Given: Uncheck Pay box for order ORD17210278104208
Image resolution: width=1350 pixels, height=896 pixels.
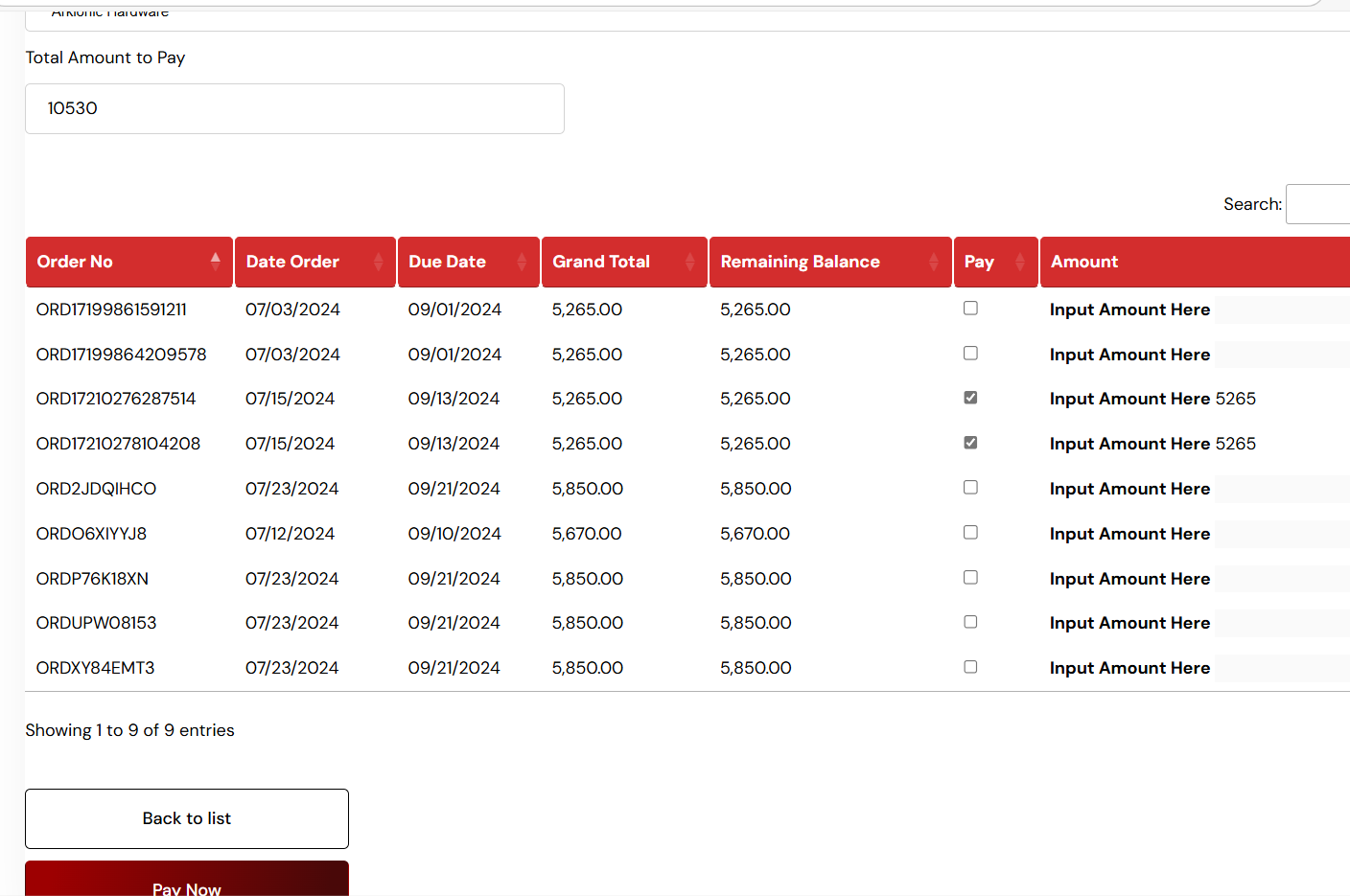Looking at the screenshot, I should click(970, 443).
